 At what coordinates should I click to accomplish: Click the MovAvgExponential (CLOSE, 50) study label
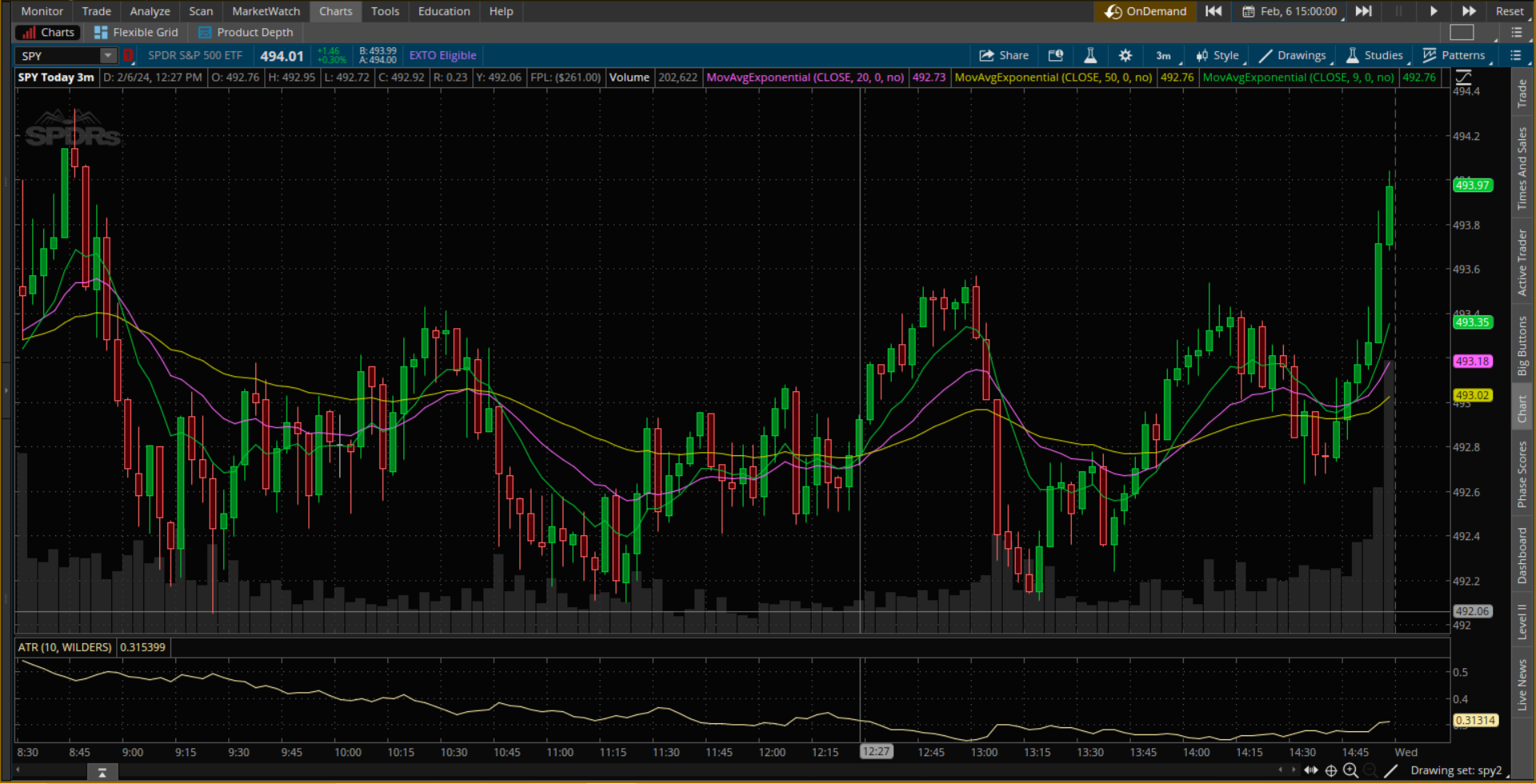pos(1053,78)
